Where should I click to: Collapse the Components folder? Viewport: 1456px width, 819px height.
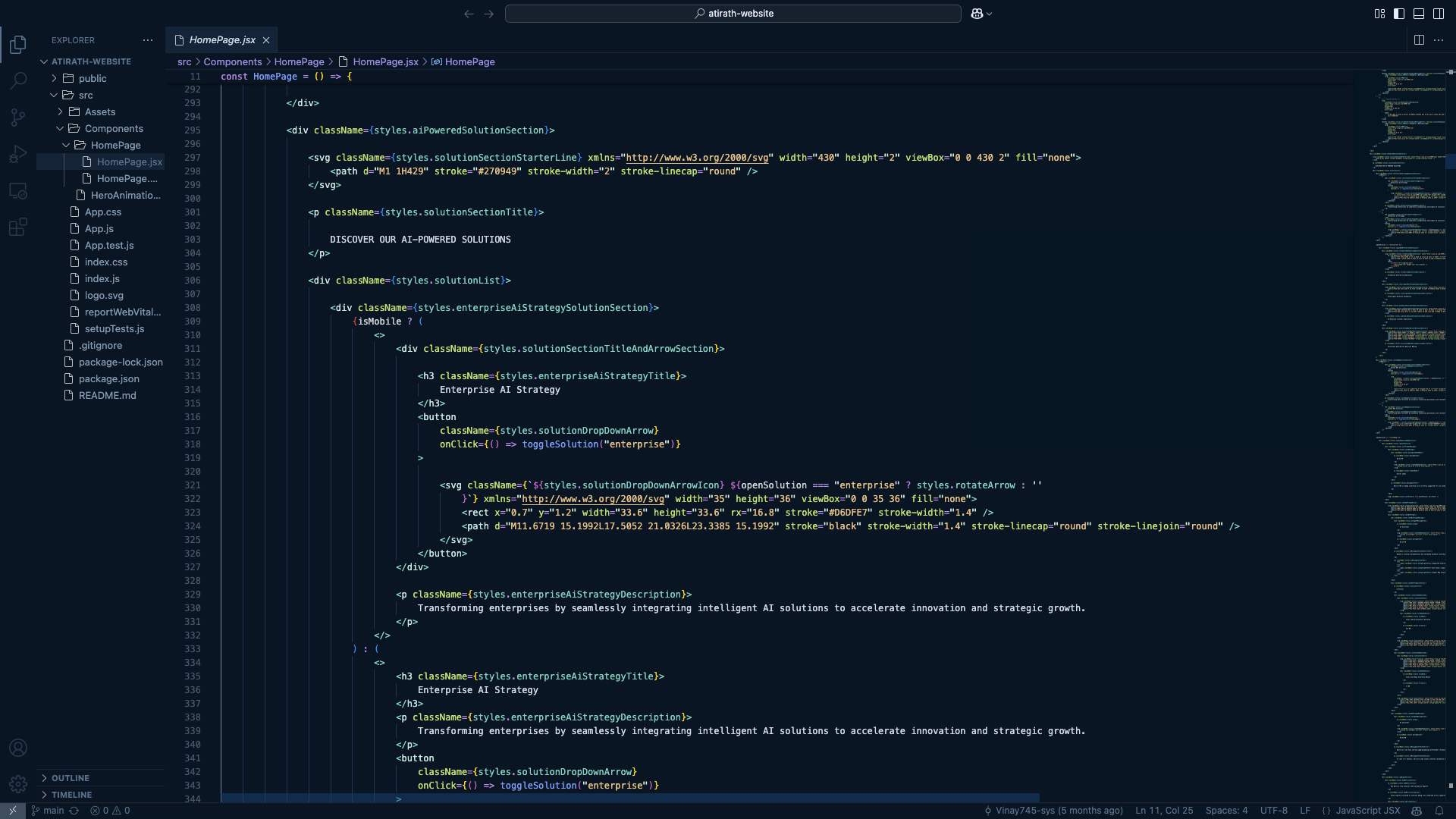114,128
